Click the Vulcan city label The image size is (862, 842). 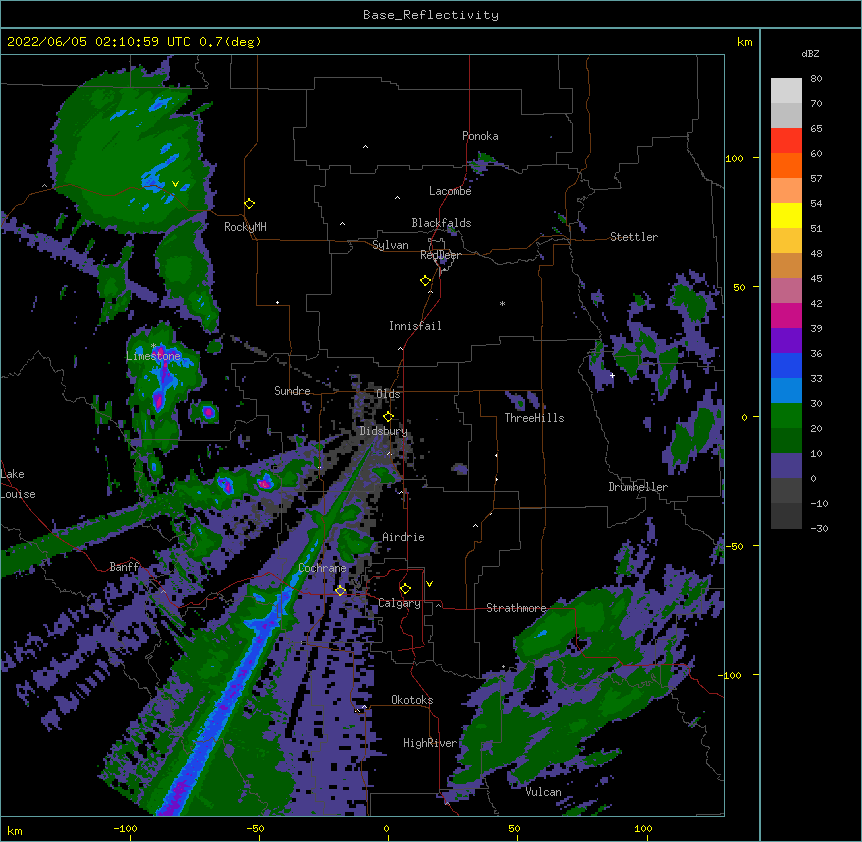point(543,792)
